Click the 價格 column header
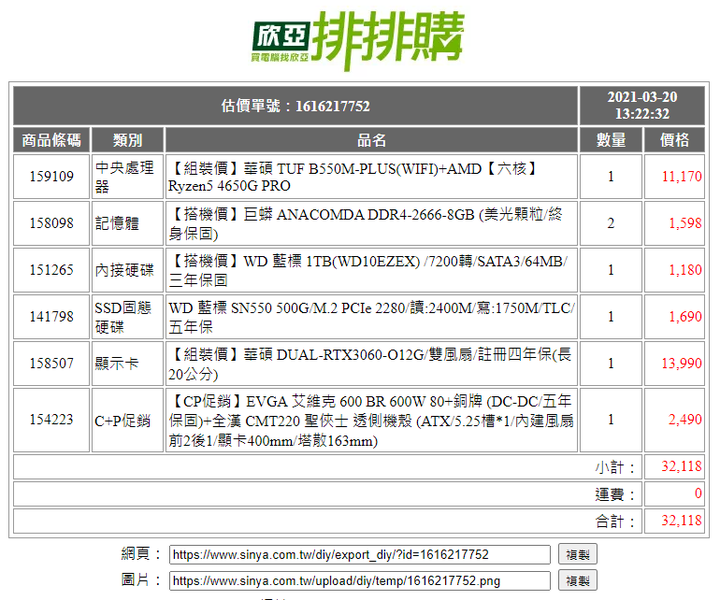 pyautogui.click(x=674, y=140)
